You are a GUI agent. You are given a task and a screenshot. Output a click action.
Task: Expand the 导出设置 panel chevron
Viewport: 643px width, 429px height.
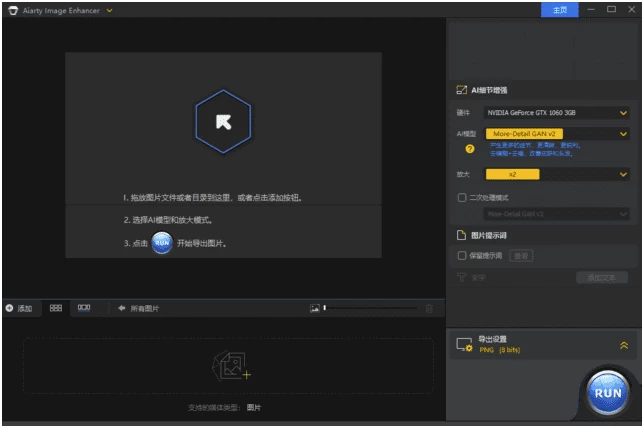624,345
